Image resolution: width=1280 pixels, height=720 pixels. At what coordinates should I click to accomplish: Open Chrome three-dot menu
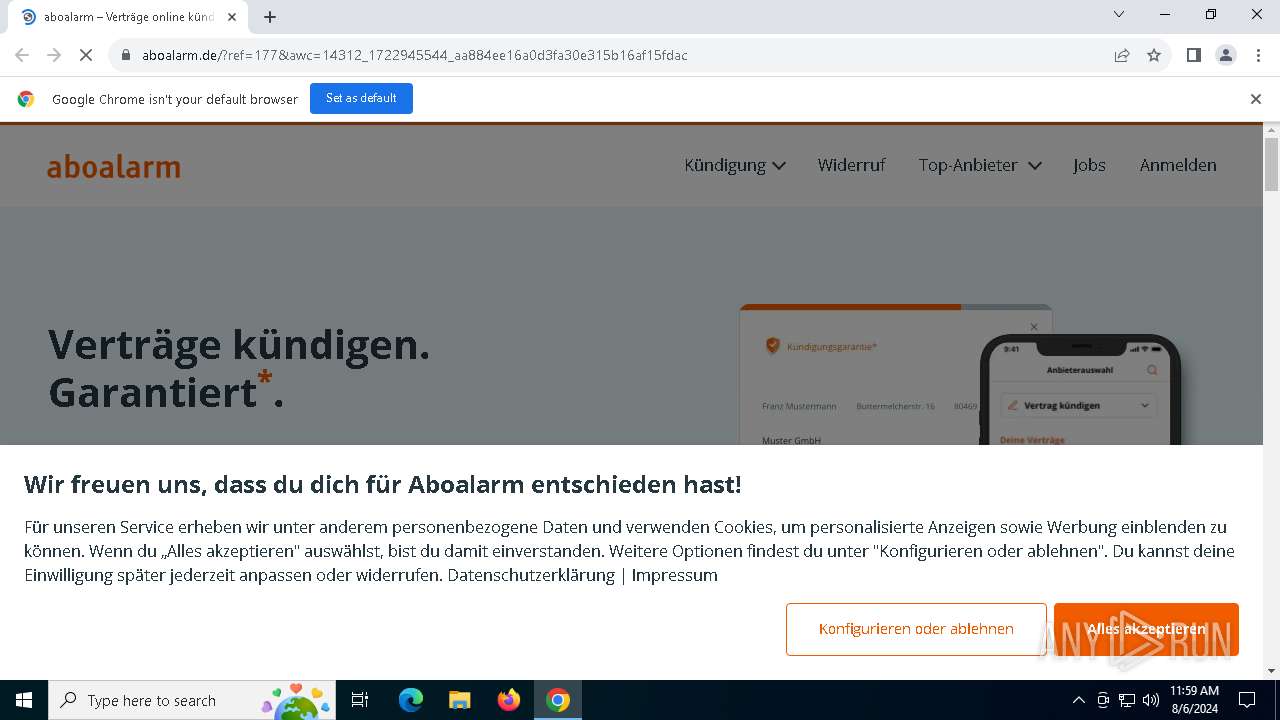1257,55
